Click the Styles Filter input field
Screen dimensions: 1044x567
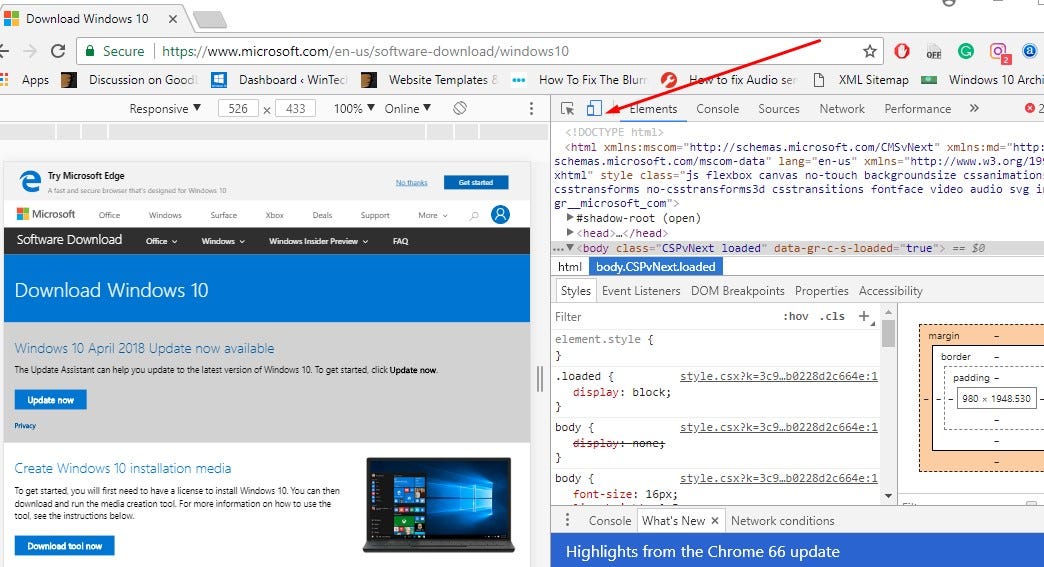point(666,317)
